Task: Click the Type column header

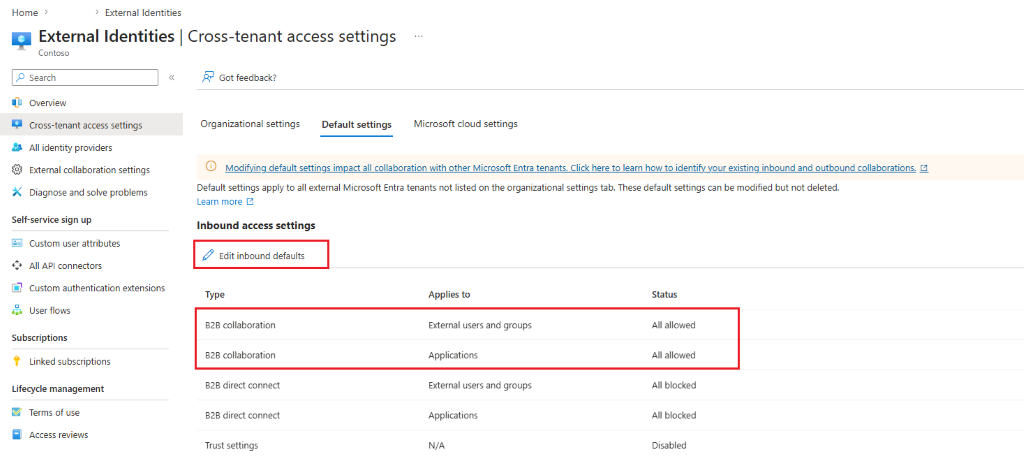Action: coord(215,294)
